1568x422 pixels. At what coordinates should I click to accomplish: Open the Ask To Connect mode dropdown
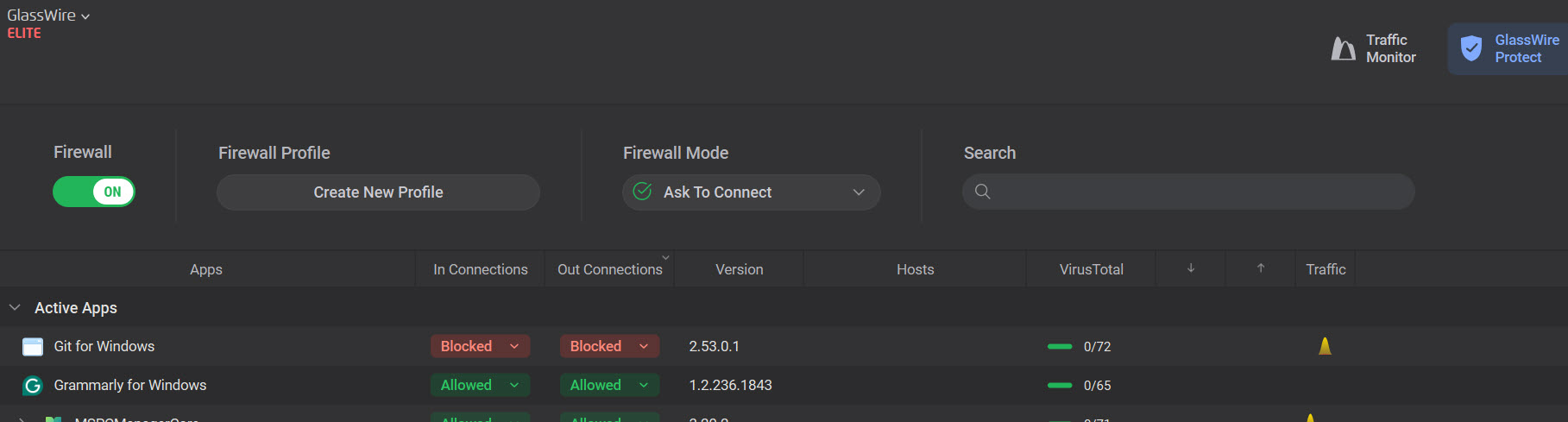[751, 192]
